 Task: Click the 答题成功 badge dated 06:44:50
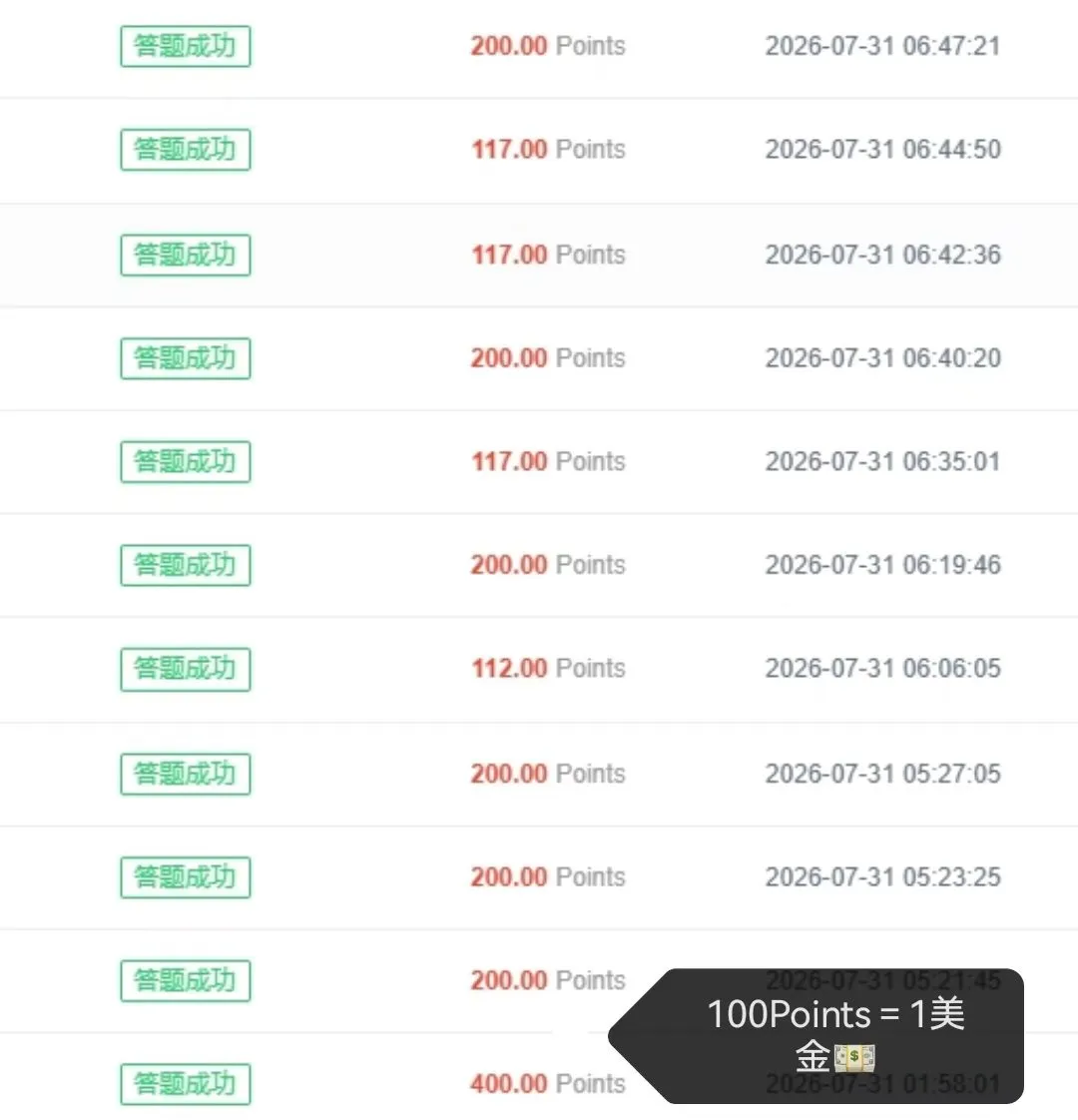pos(185,150)
